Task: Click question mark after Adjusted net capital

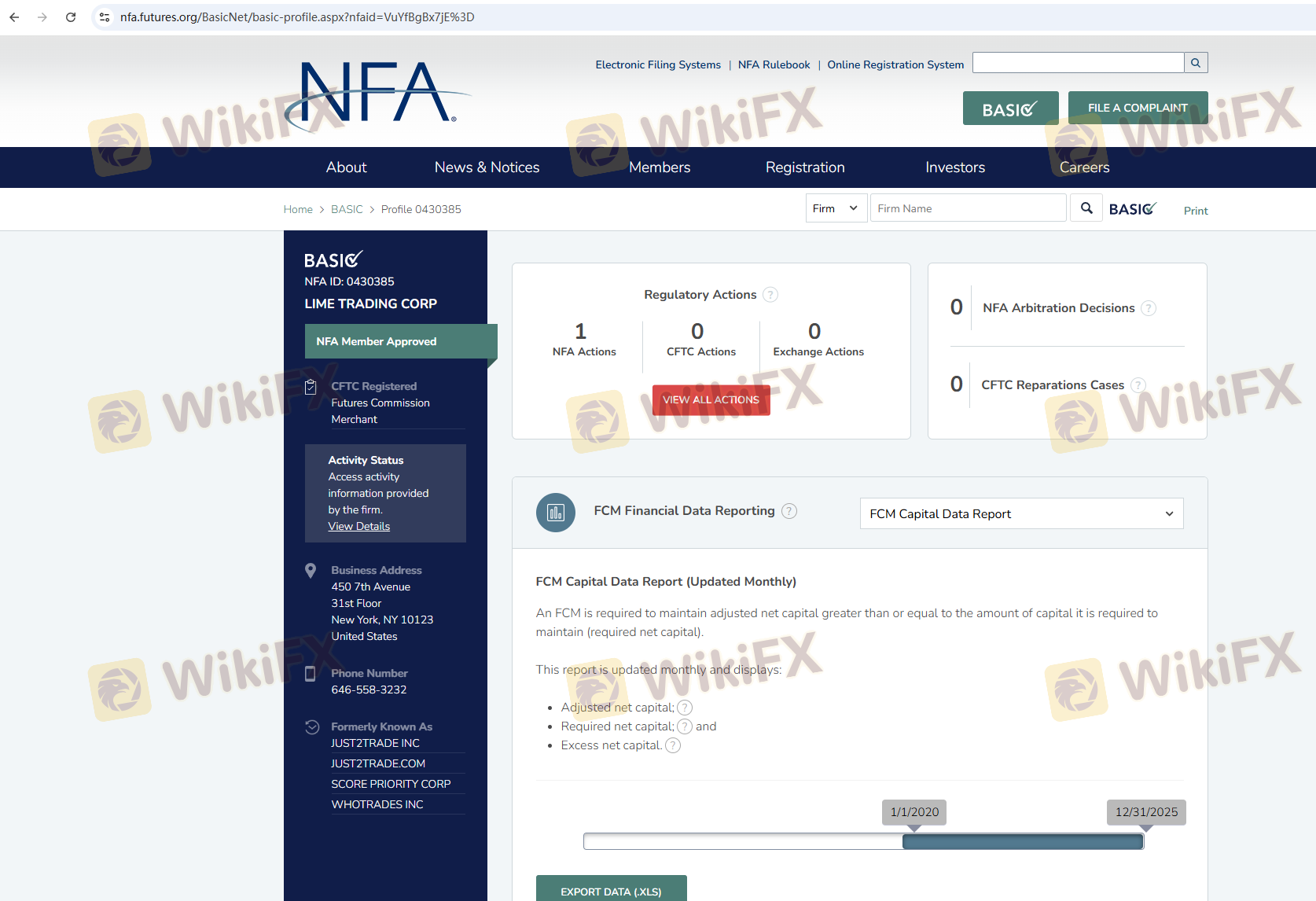Action: [685, 708]
